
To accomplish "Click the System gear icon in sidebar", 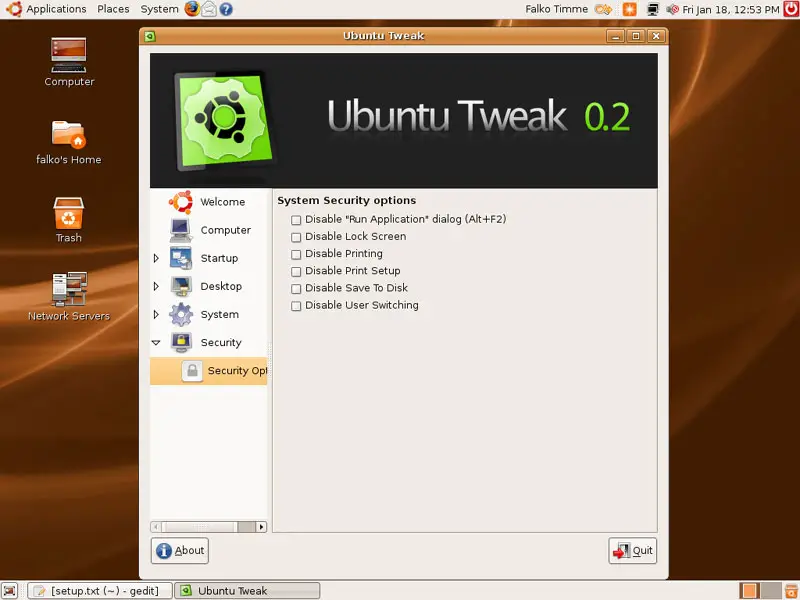I will [181, 314].
